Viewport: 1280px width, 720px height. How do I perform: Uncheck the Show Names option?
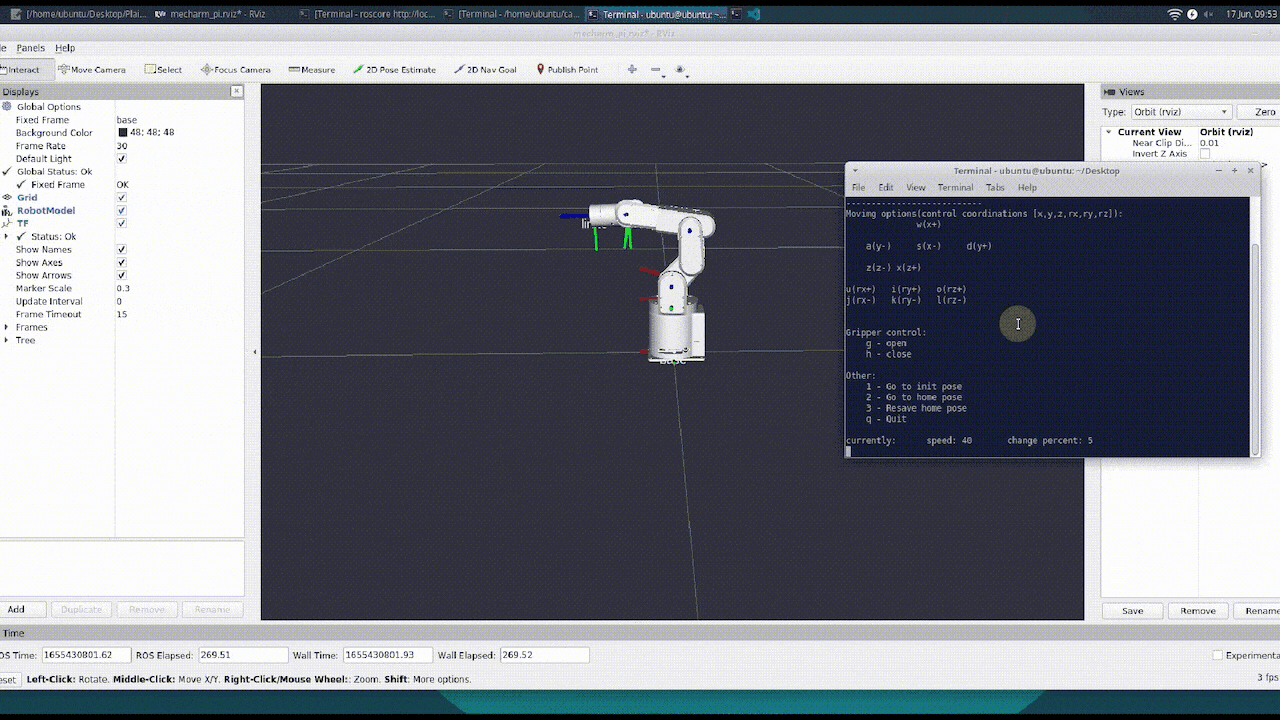[x=122, y=250]
